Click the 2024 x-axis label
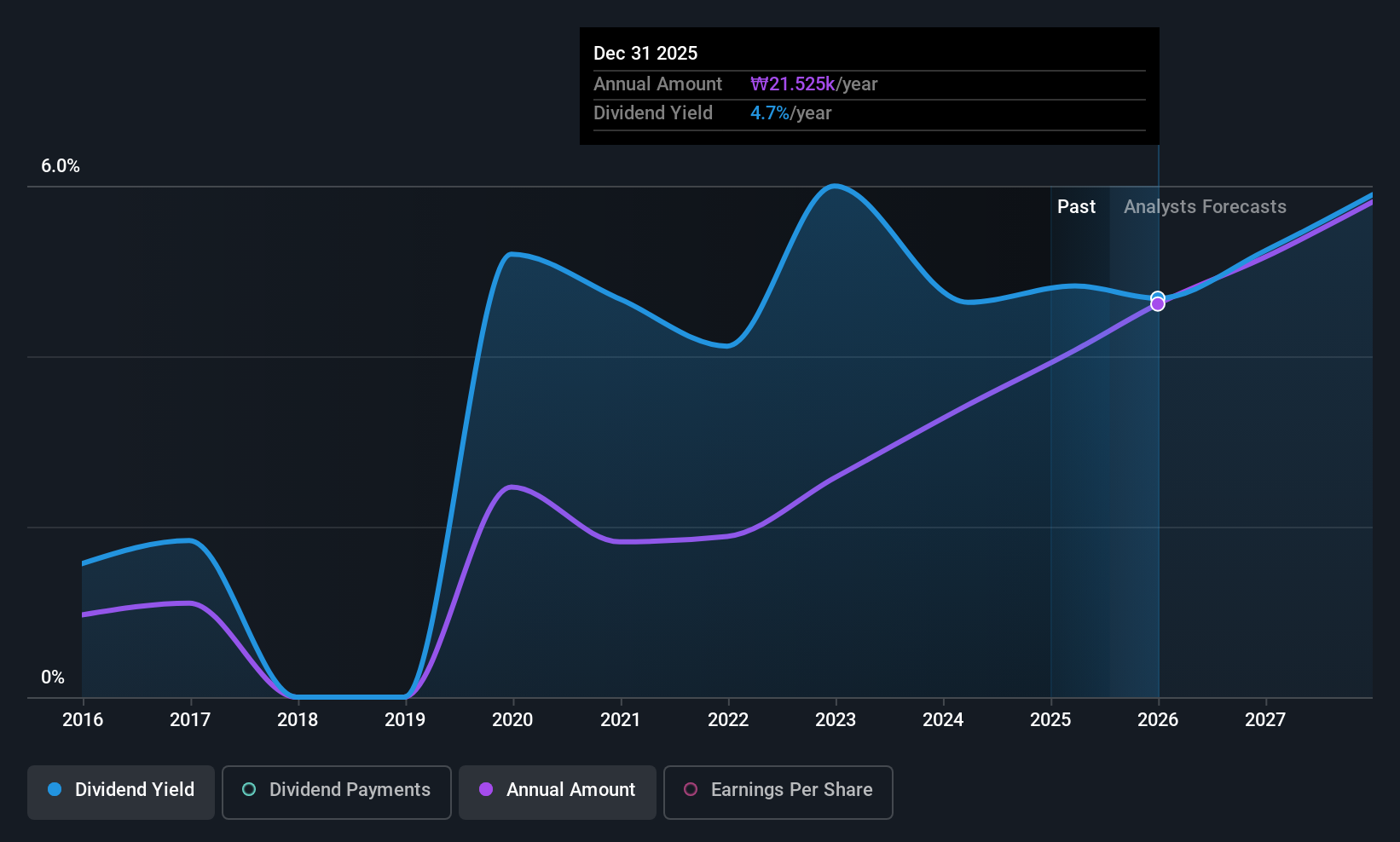This screenshot has width=1400, height=842. click(943, 720)
